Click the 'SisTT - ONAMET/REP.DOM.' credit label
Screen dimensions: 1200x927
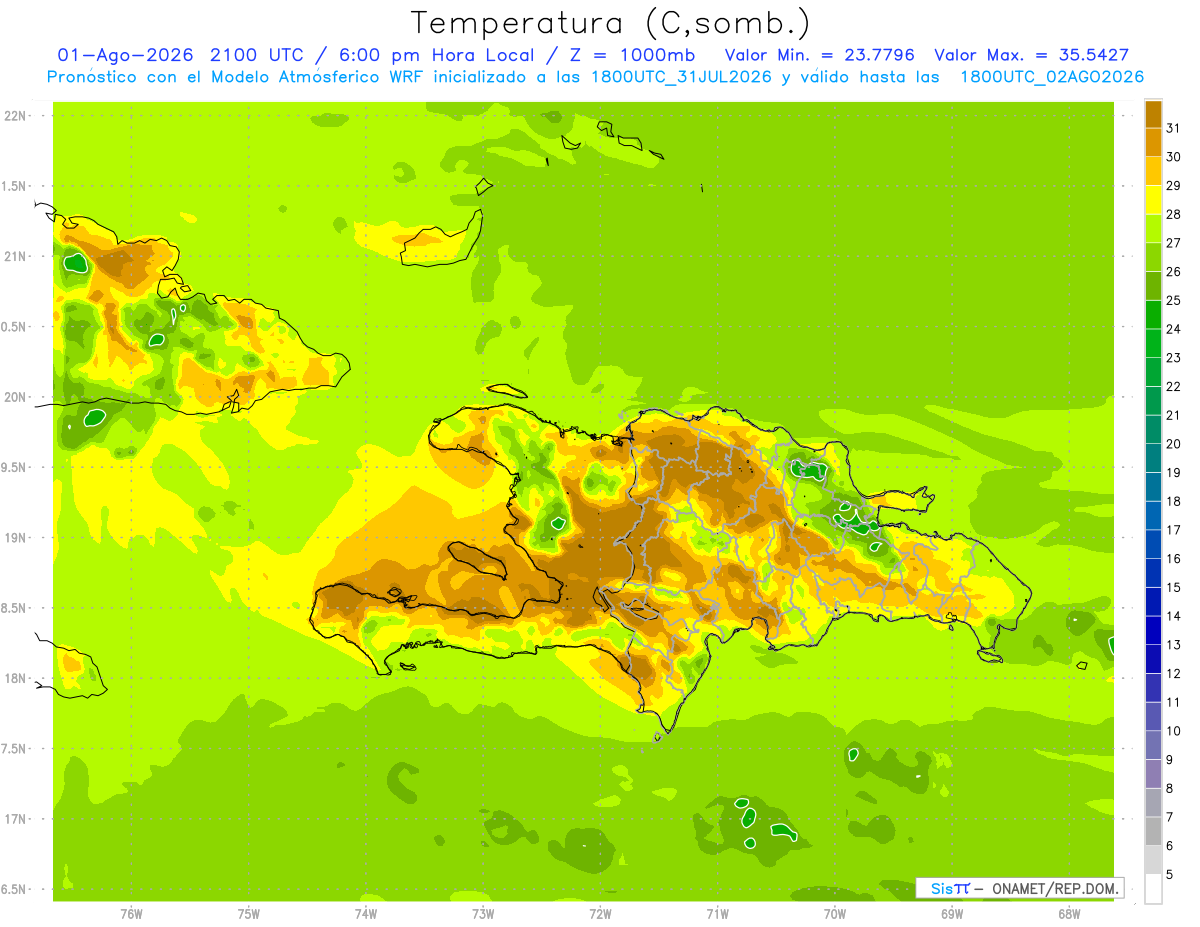tap(1020, 888)
